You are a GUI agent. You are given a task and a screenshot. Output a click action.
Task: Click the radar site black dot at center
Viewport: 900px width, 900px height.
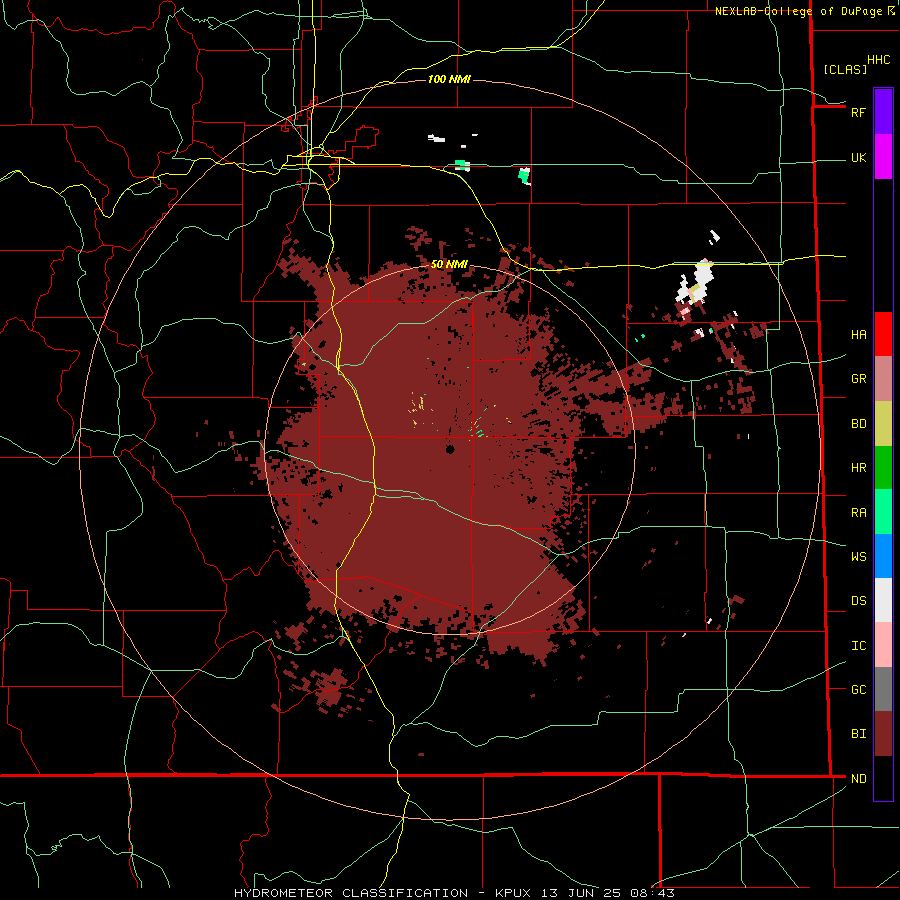click(x=450, y=449)
